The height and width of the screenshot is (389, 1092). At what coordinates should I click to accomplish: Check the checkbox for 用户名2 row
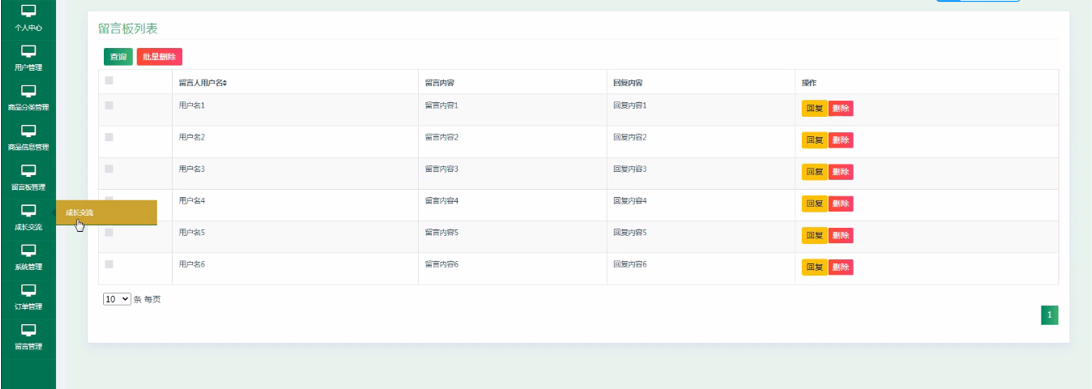109,137
